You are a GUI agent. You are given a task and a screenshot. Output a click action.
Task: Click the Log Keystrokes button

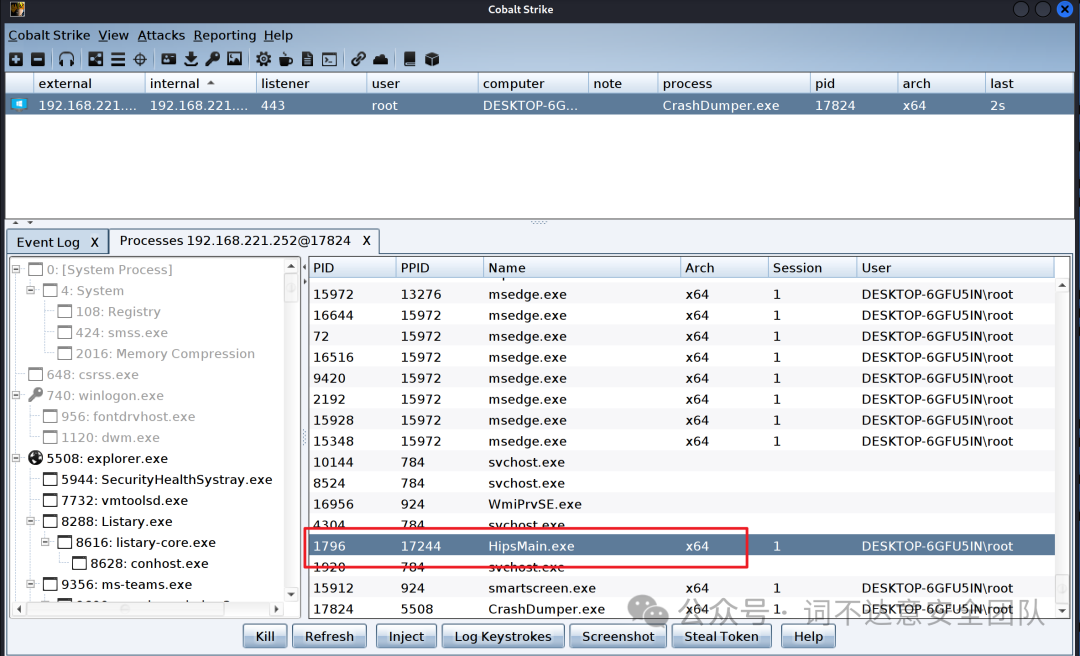coord(503,636)
